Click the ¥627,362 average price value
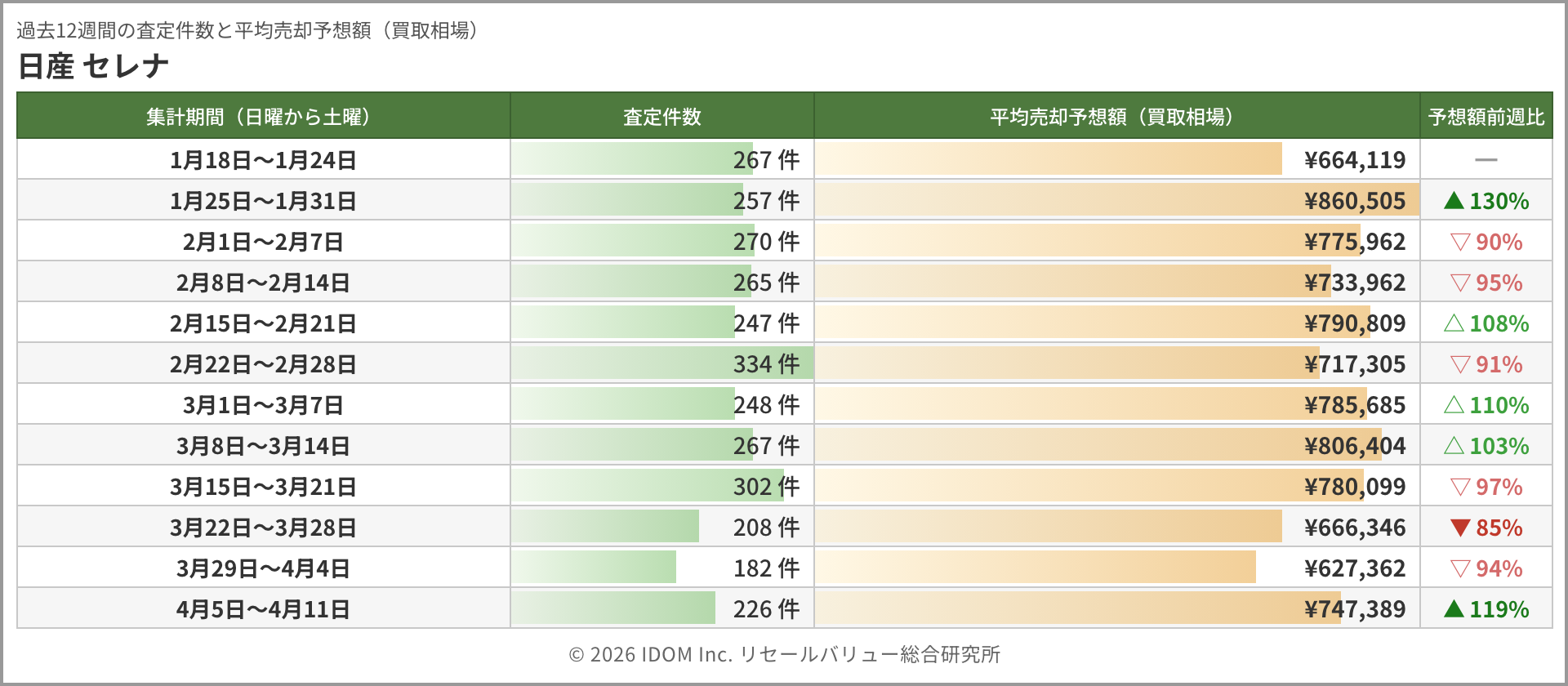 [1355, 568]
